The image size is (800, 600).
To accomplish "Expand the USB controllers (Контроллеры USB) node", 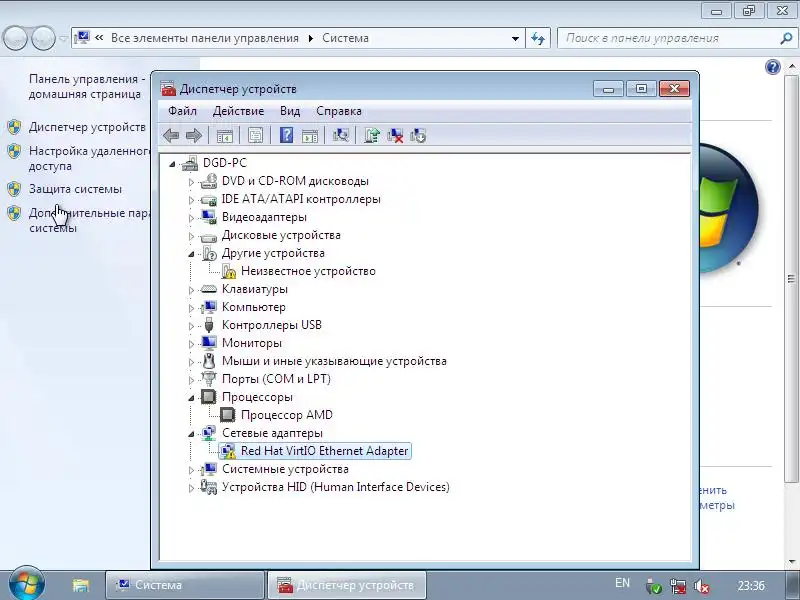I will tap(191, 326).
